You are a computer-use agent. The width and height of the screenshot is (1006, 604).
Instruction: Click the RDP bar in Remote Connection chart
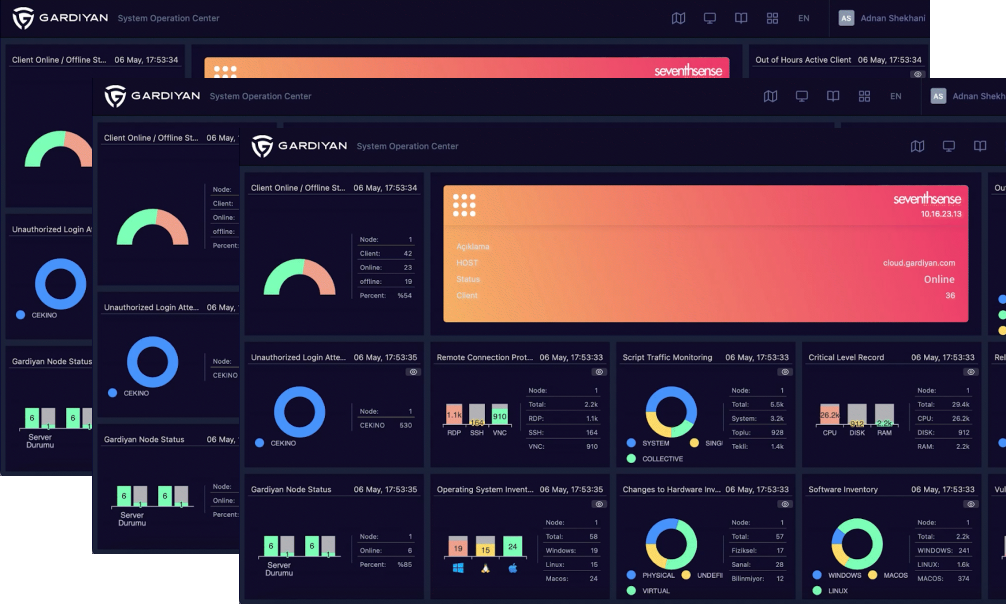coord(454,415)
